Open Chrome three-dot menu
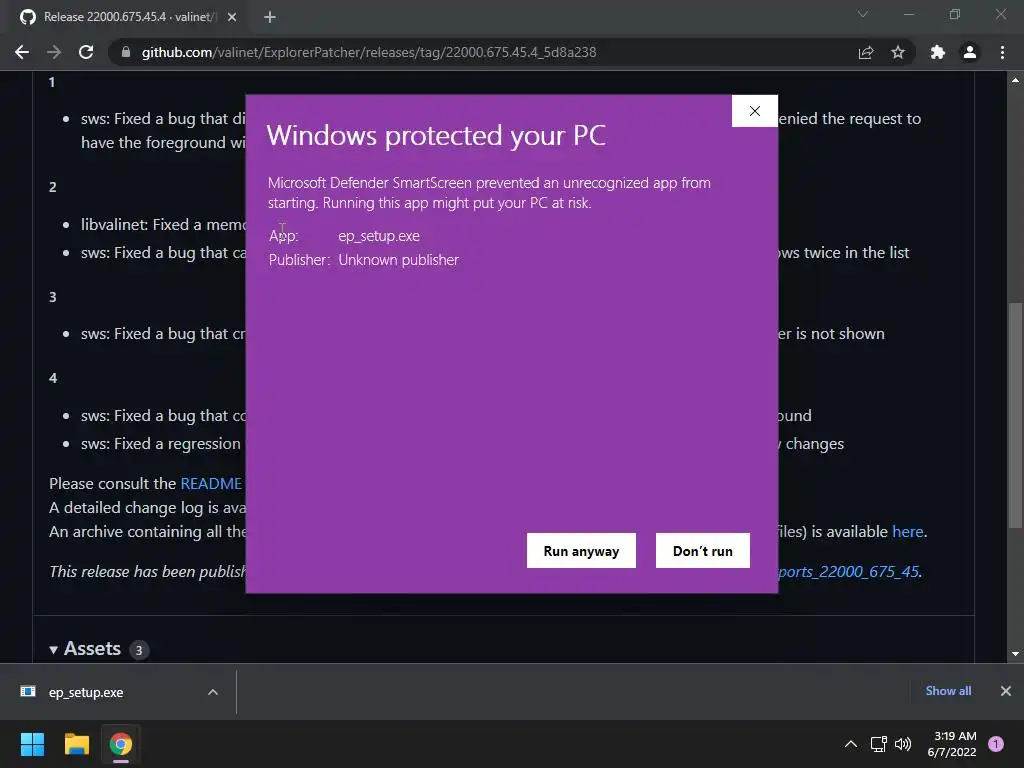The height and width of the screenshot is (768, 1024). point(1002,52)
